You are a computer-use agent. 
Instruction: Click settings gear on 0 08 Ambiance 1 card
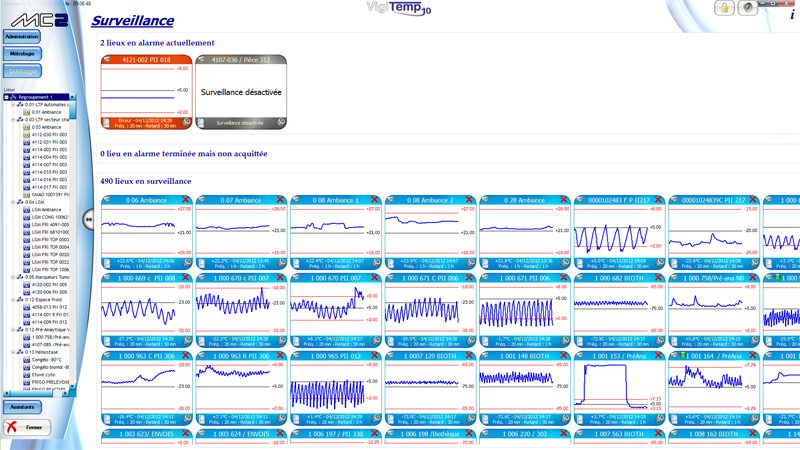376,263
